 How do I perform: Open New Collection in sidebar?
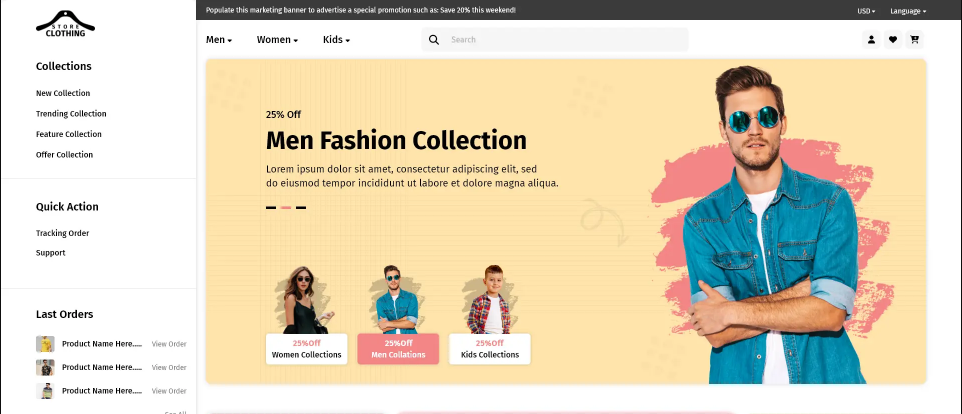(63, 93)
